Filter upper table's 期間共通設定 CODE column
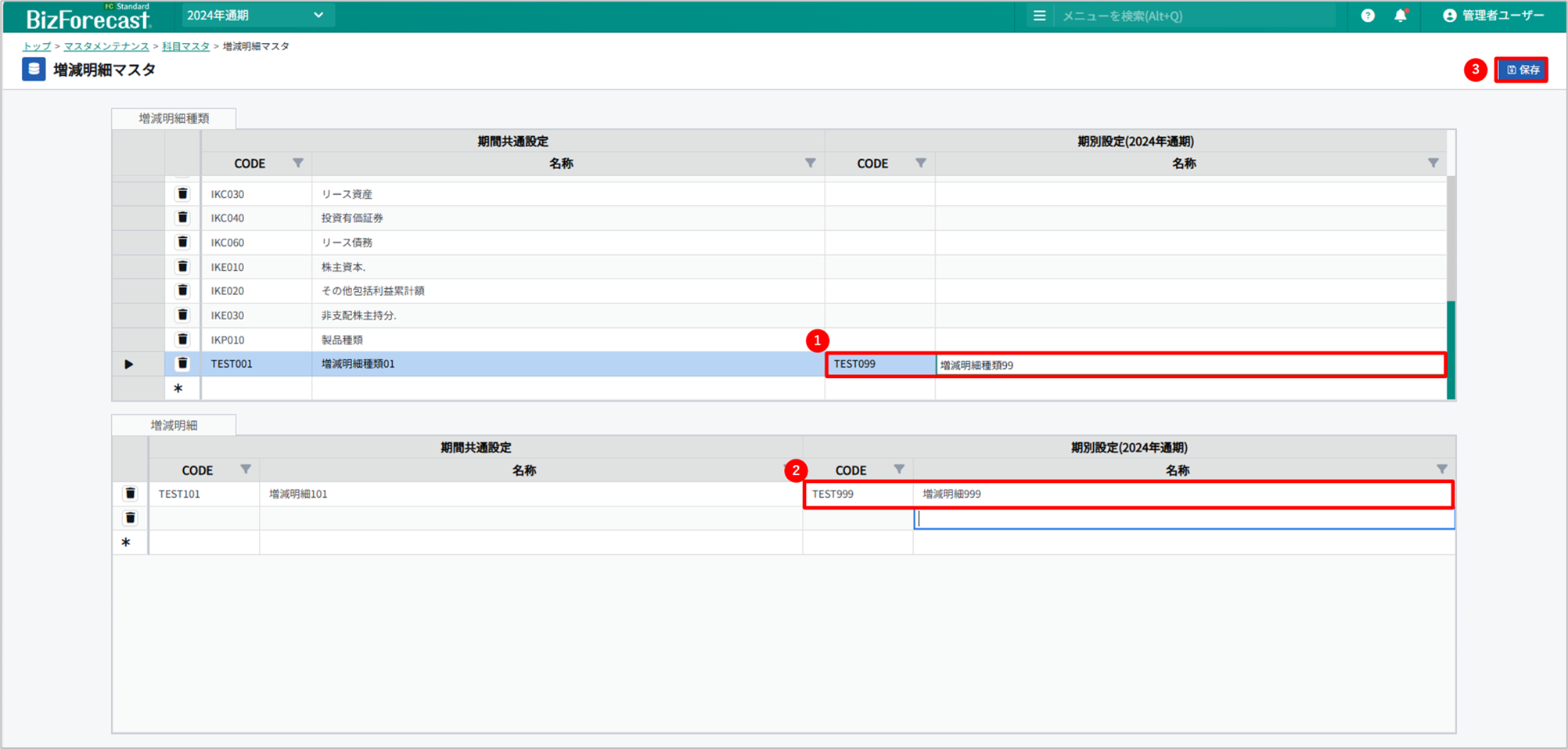The image size is (1568, 749). click(298, 164)
